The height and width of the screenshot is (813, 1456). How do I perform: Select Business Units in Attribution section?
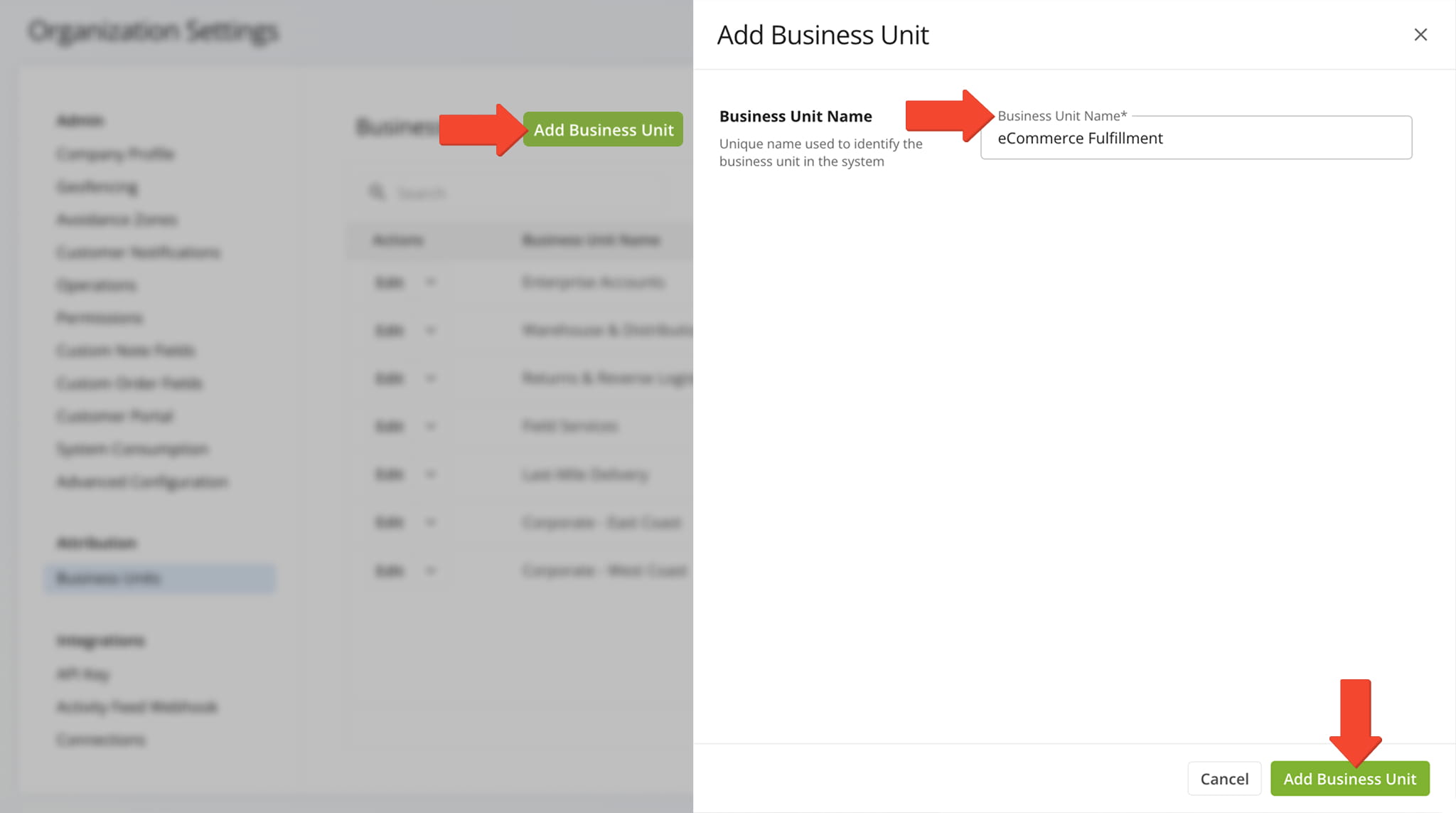pos(109,578)
